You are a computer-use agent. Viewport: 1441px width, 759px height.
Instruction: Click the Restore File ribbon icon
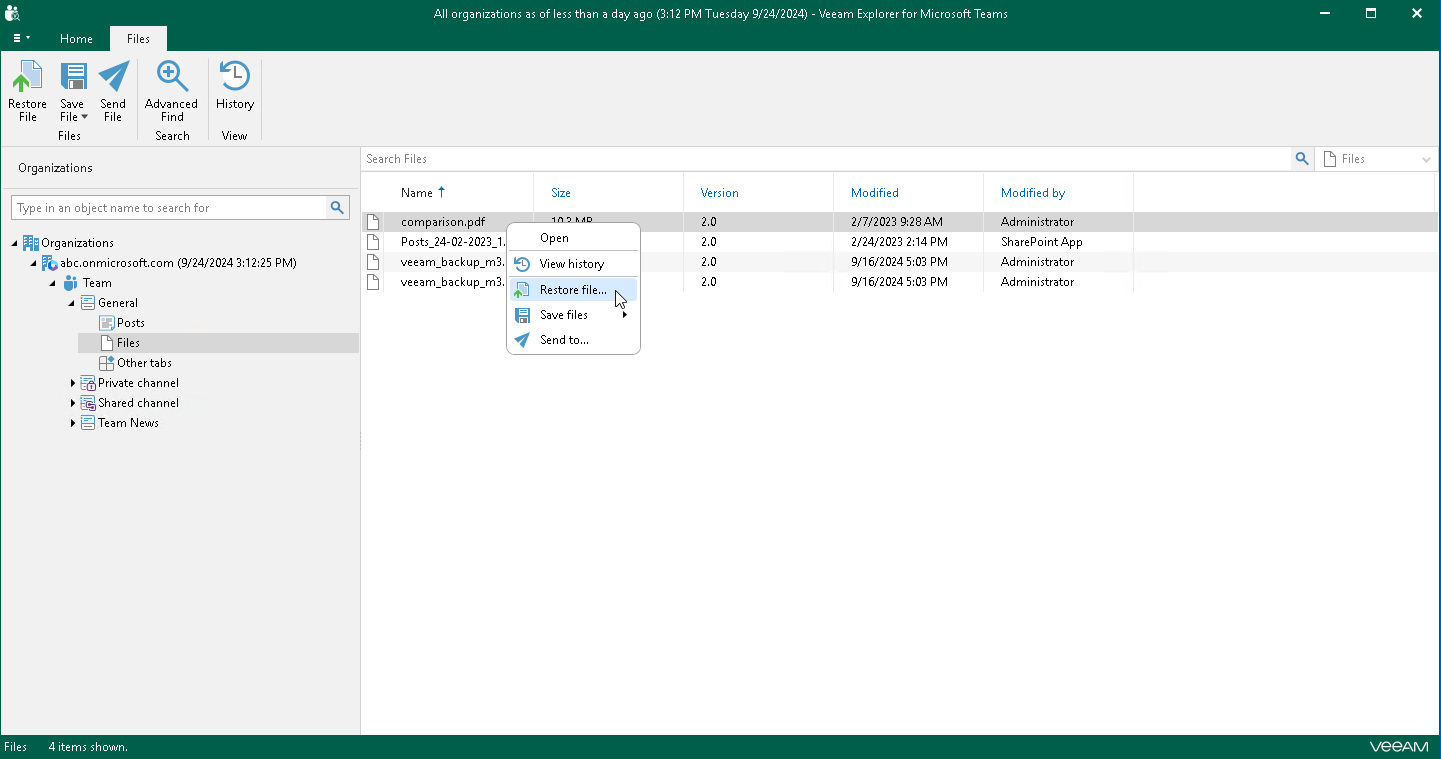27,90
